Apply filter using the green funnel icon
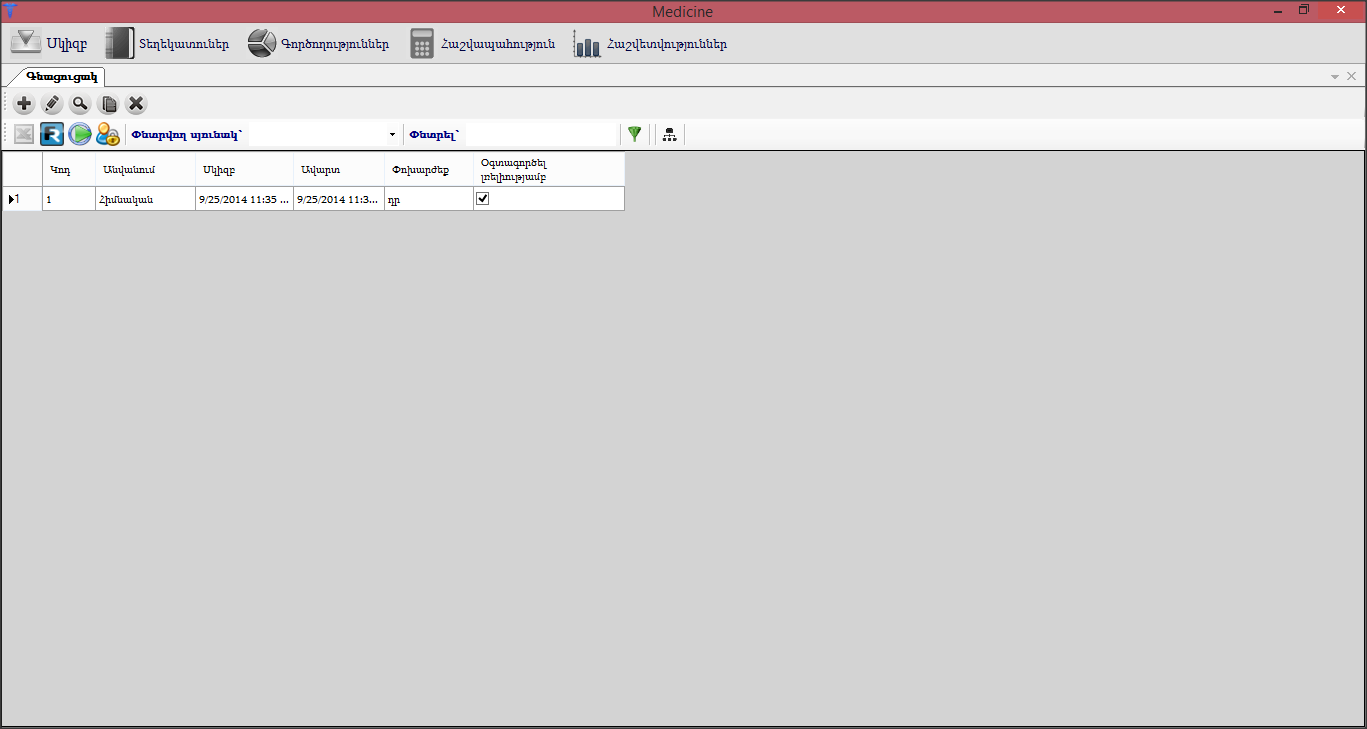 coord(634,134)
